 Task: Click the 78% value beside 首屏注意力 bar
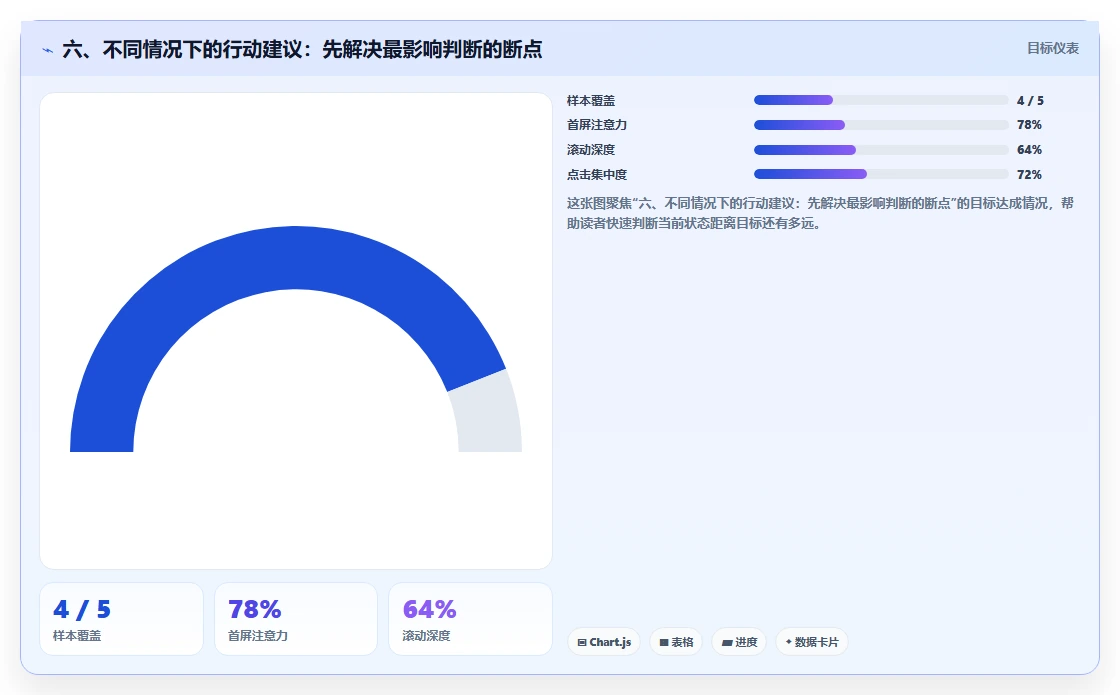coord(1029,125)
